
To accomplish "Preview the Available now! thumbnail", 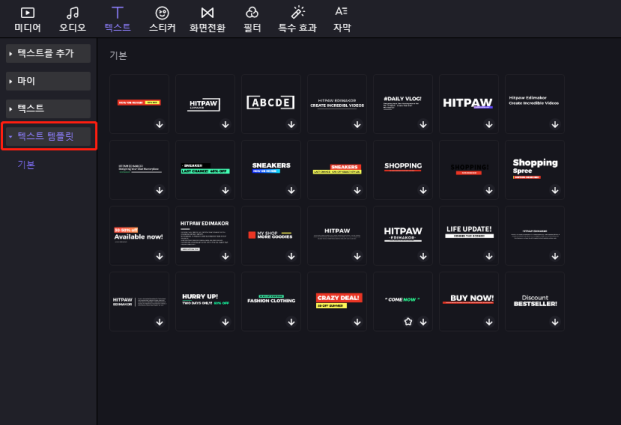I will tap(139, 235).
